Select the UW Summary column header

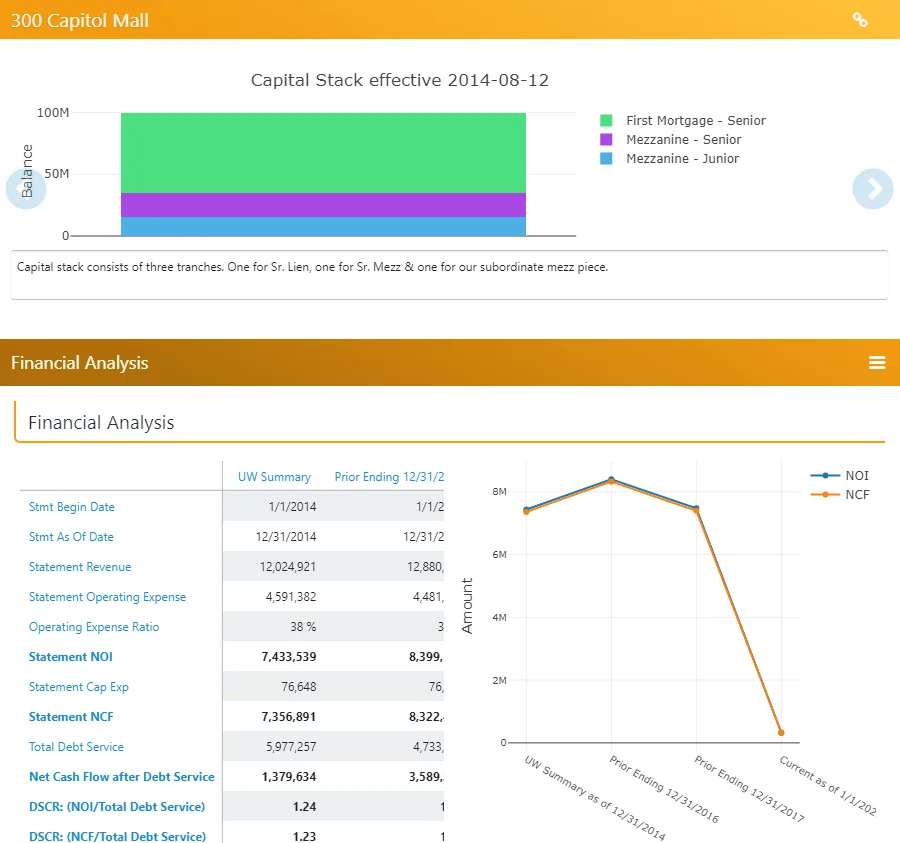(x=274, y=477)
